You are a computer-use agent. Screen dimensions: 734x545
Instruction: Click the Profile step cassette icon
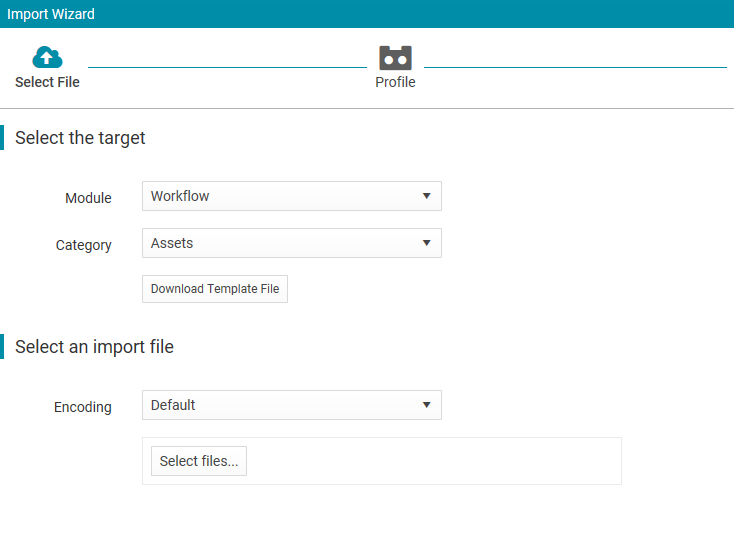point(395,58)
